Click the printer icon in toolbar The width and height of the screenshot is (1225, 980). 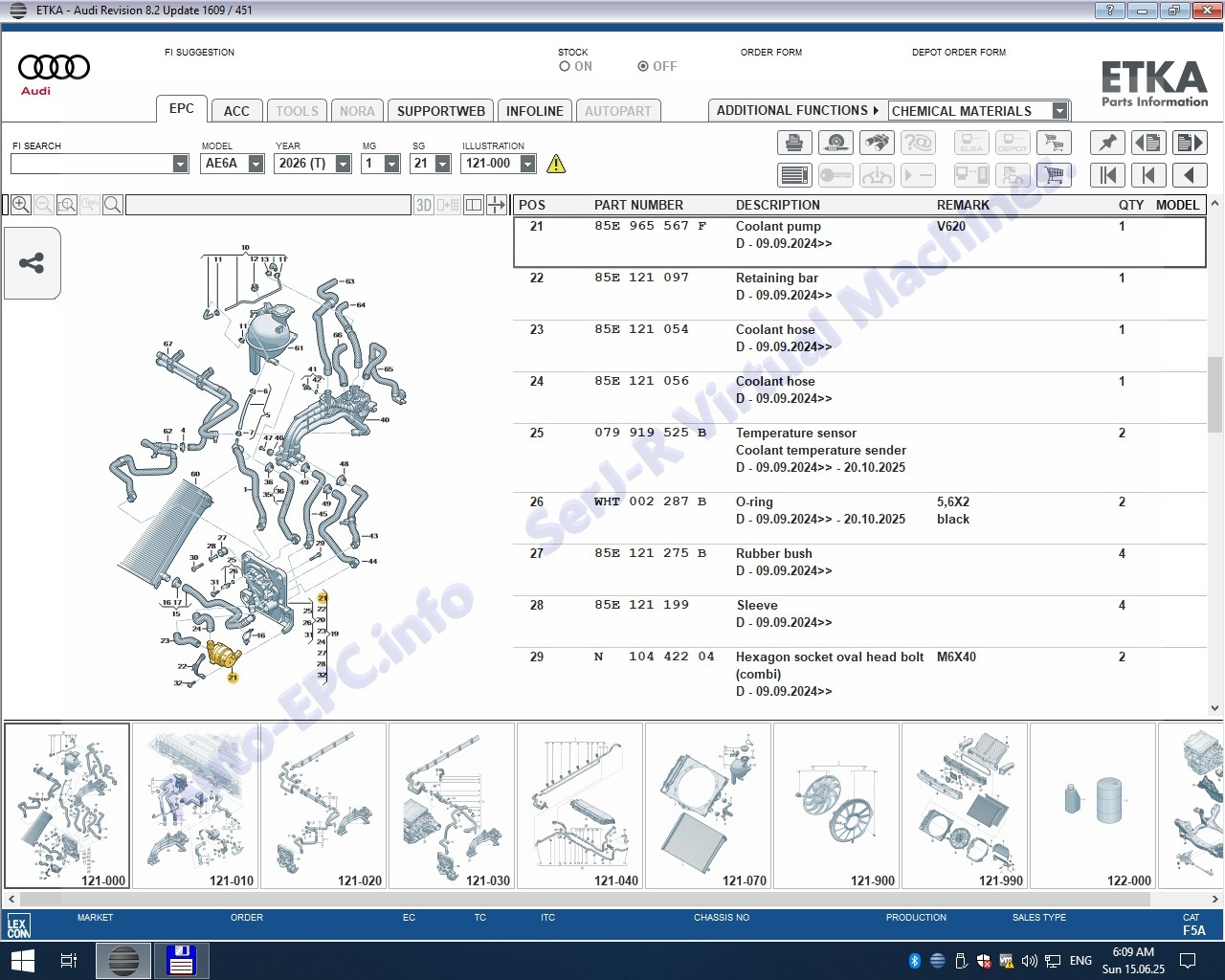[794, 144]
